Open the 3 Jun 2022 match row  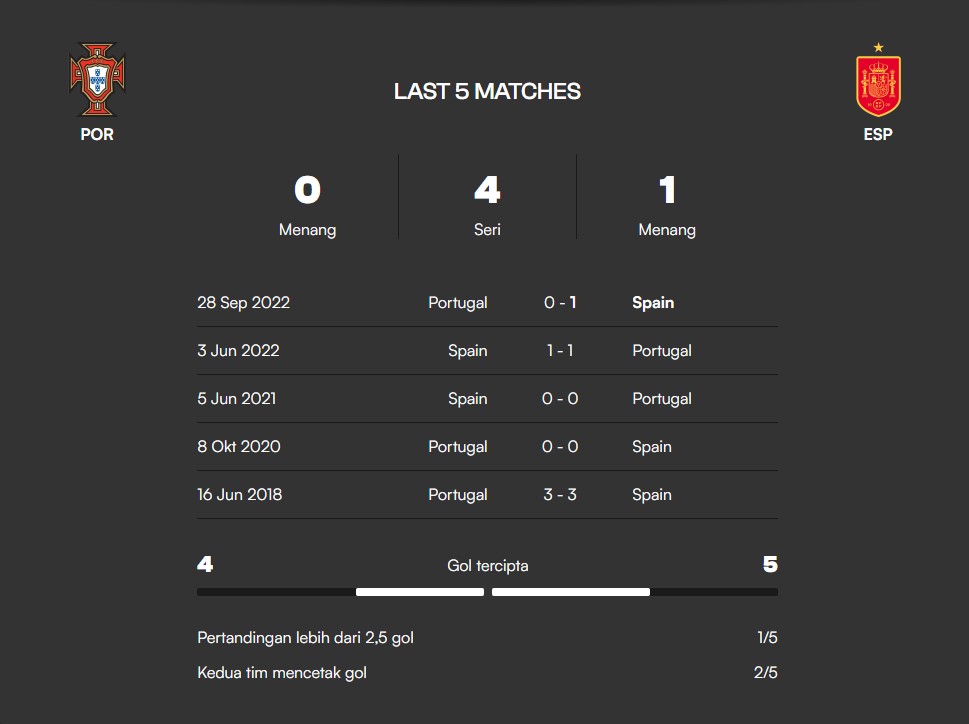[487, 351]
